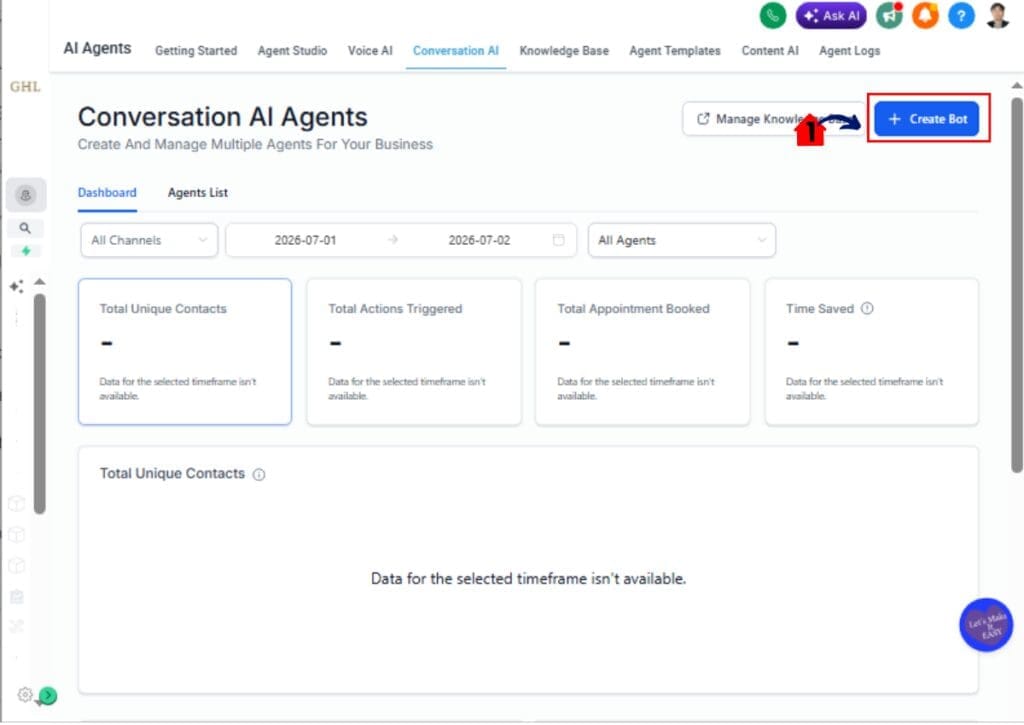
Task: Select the Dashboard sub-tab
Action: 107,193
